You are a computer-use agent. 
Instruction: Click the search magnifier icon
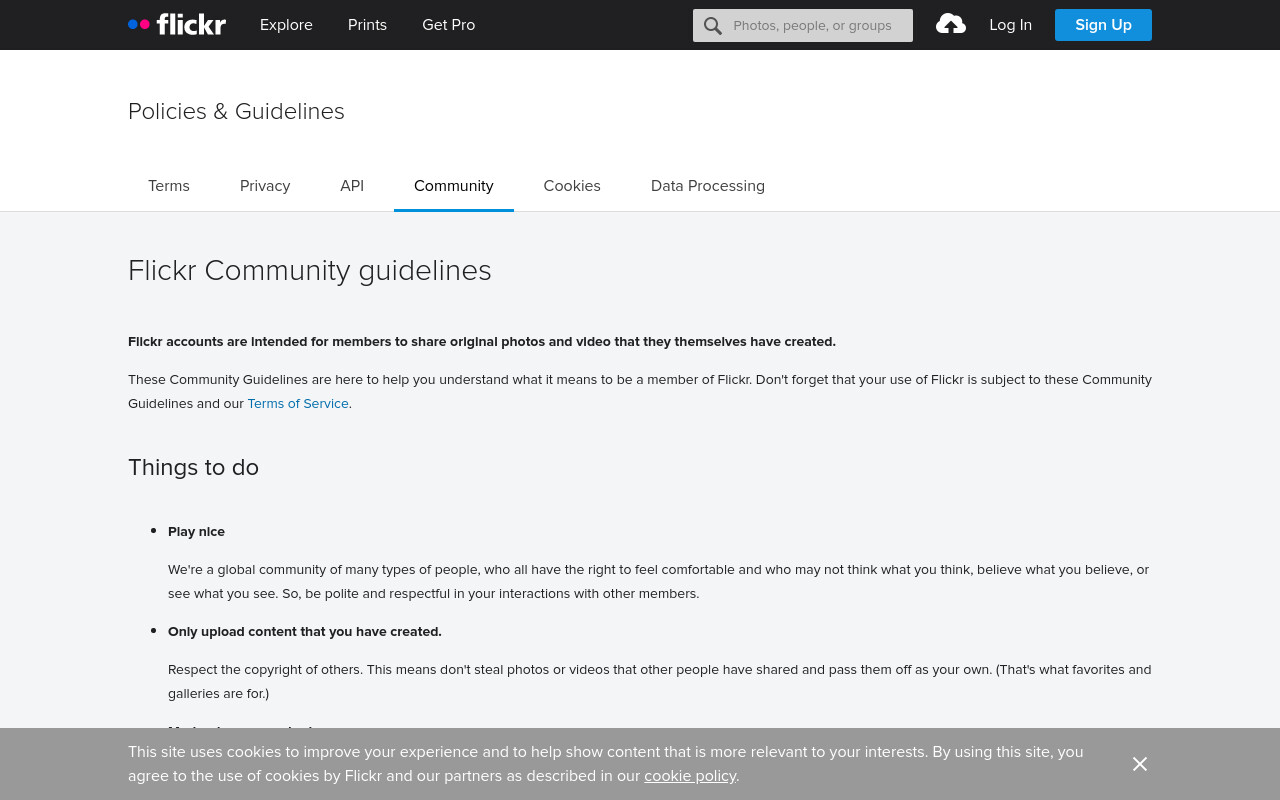click(x=712, y=26)
